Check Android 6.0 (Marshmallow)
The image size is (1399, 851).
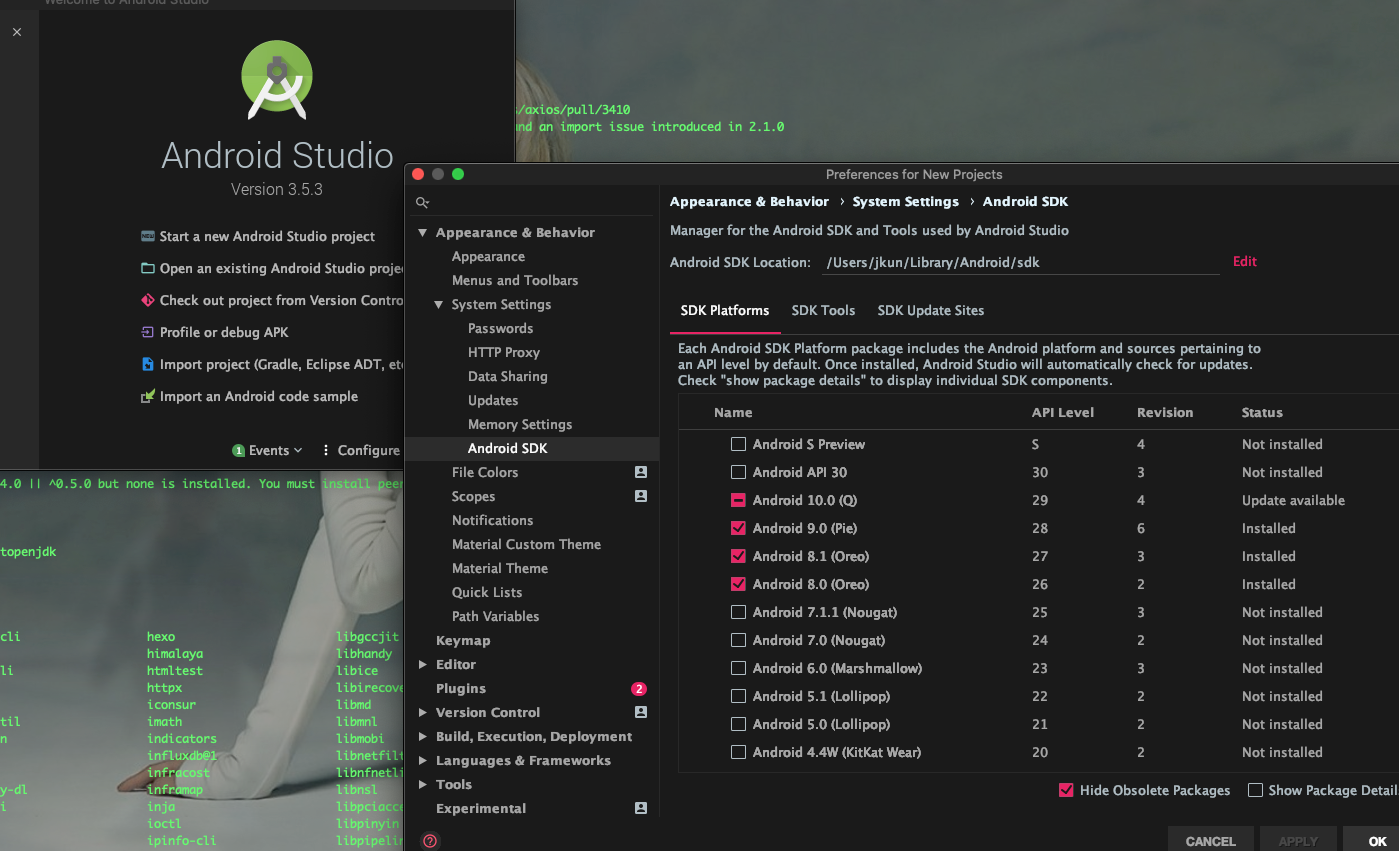tap(738, 668)
